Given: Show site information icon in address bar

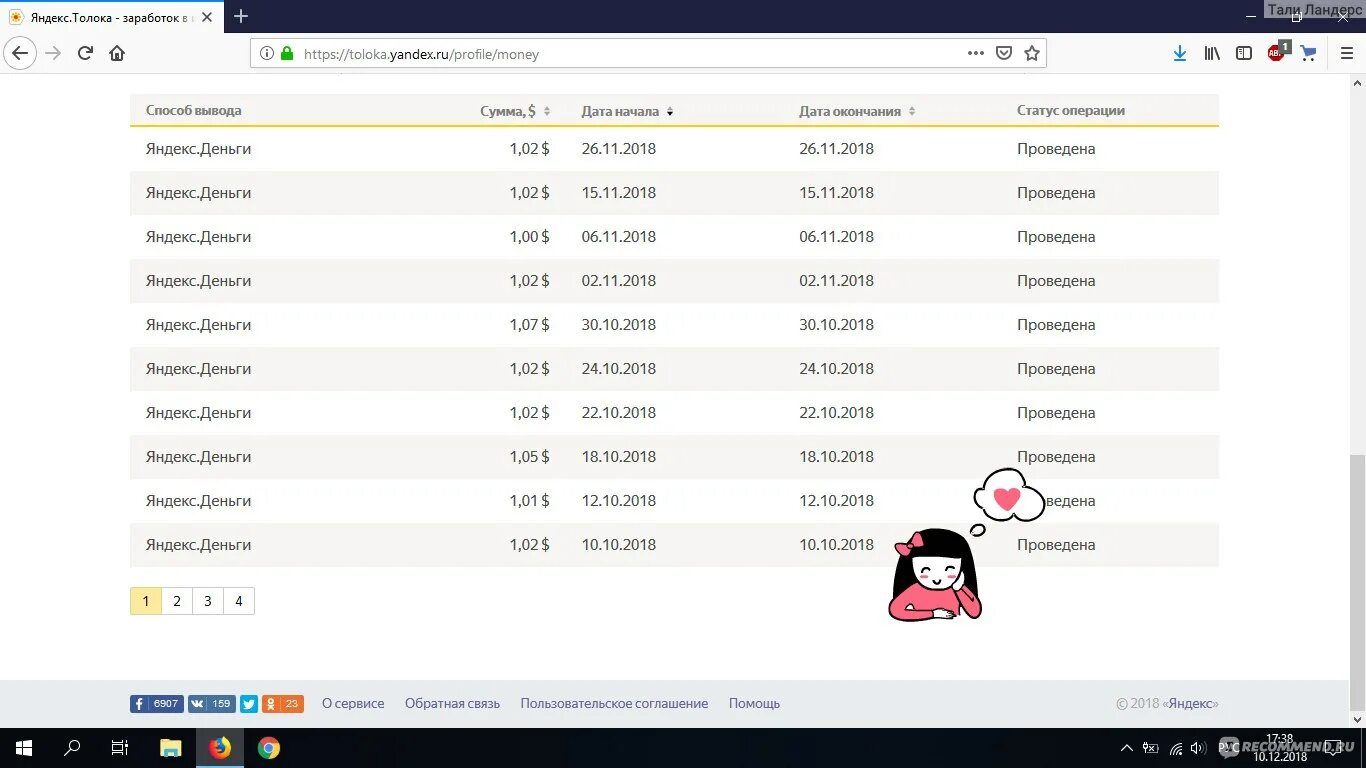Looking at the screenshot, I should (x=267, y=54).
